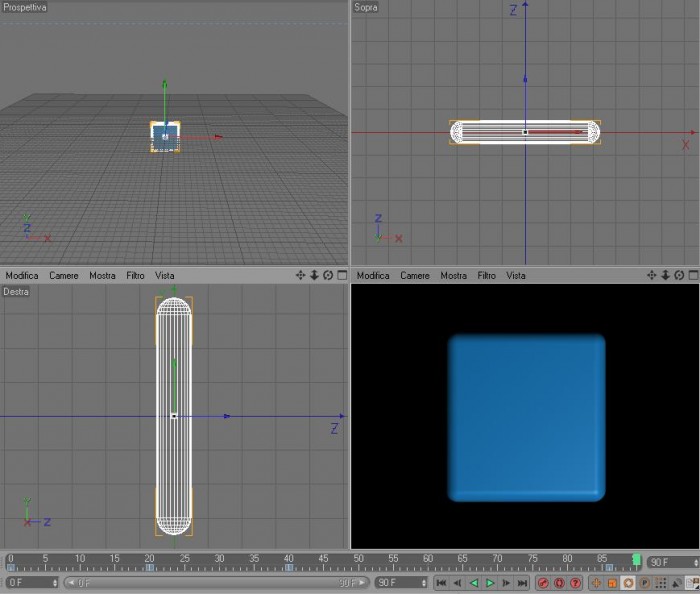Image resolution: width=700 pixels, height=594 pixels.
Task: Click the rotate-camera icon in the render viewport
Action: click(679, 275)
